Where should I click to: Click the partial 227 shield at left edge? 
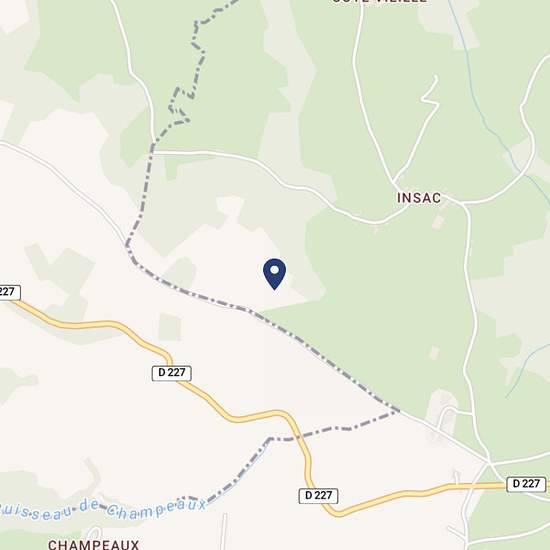9,292
